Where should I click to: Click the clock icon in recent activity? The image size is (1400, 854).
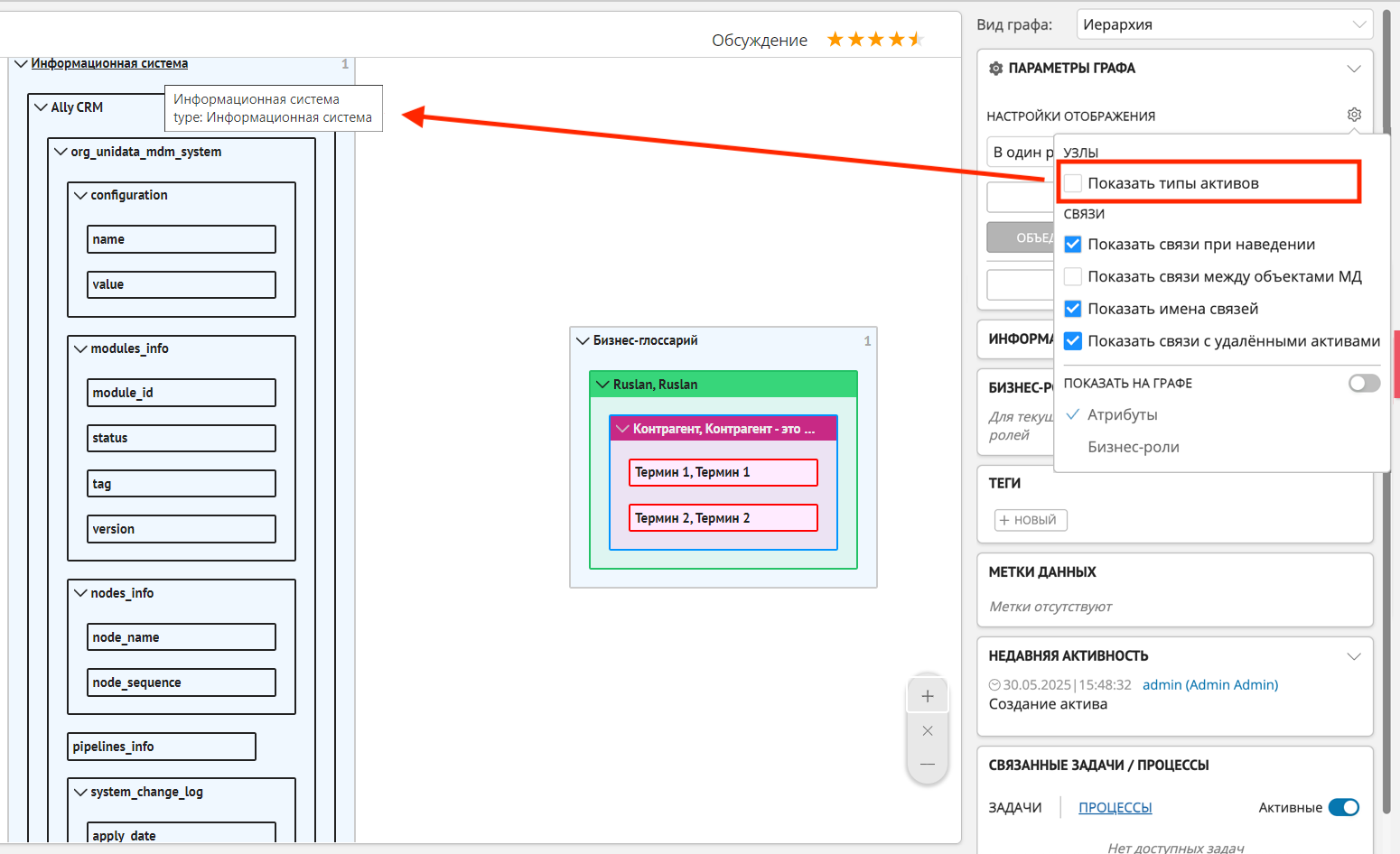(x=994, y=685)
